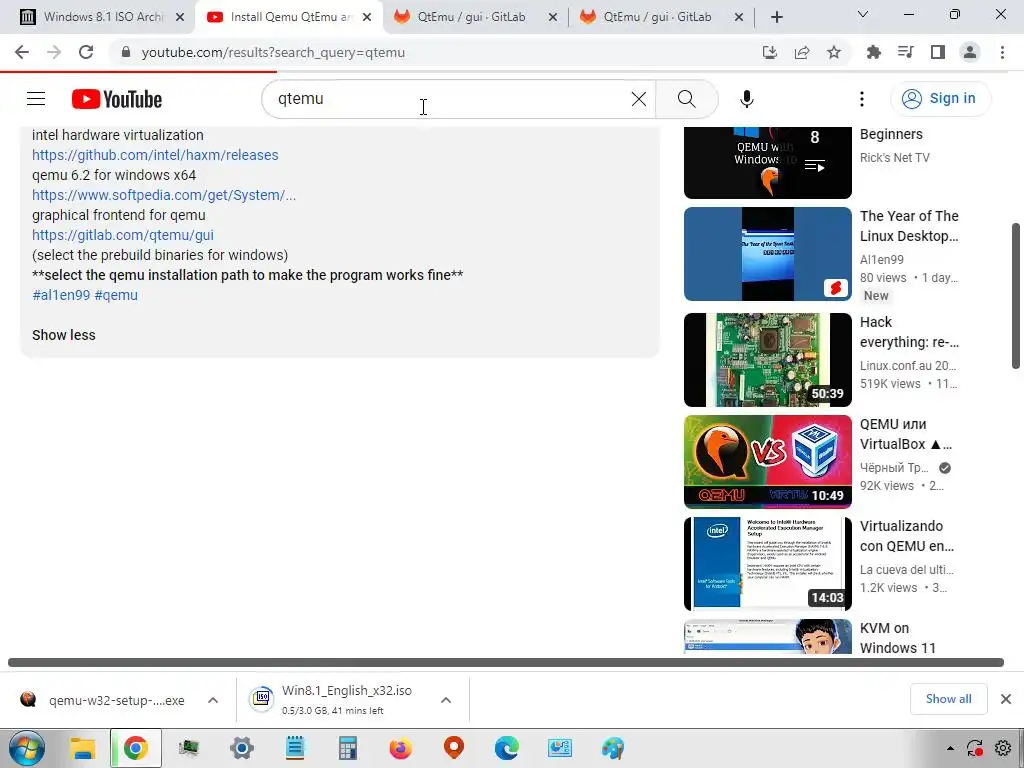Screen dimensions: 1024x768
Task: Clear the qtemu search query
Action: pyautogui.click(x=639, y=99)
